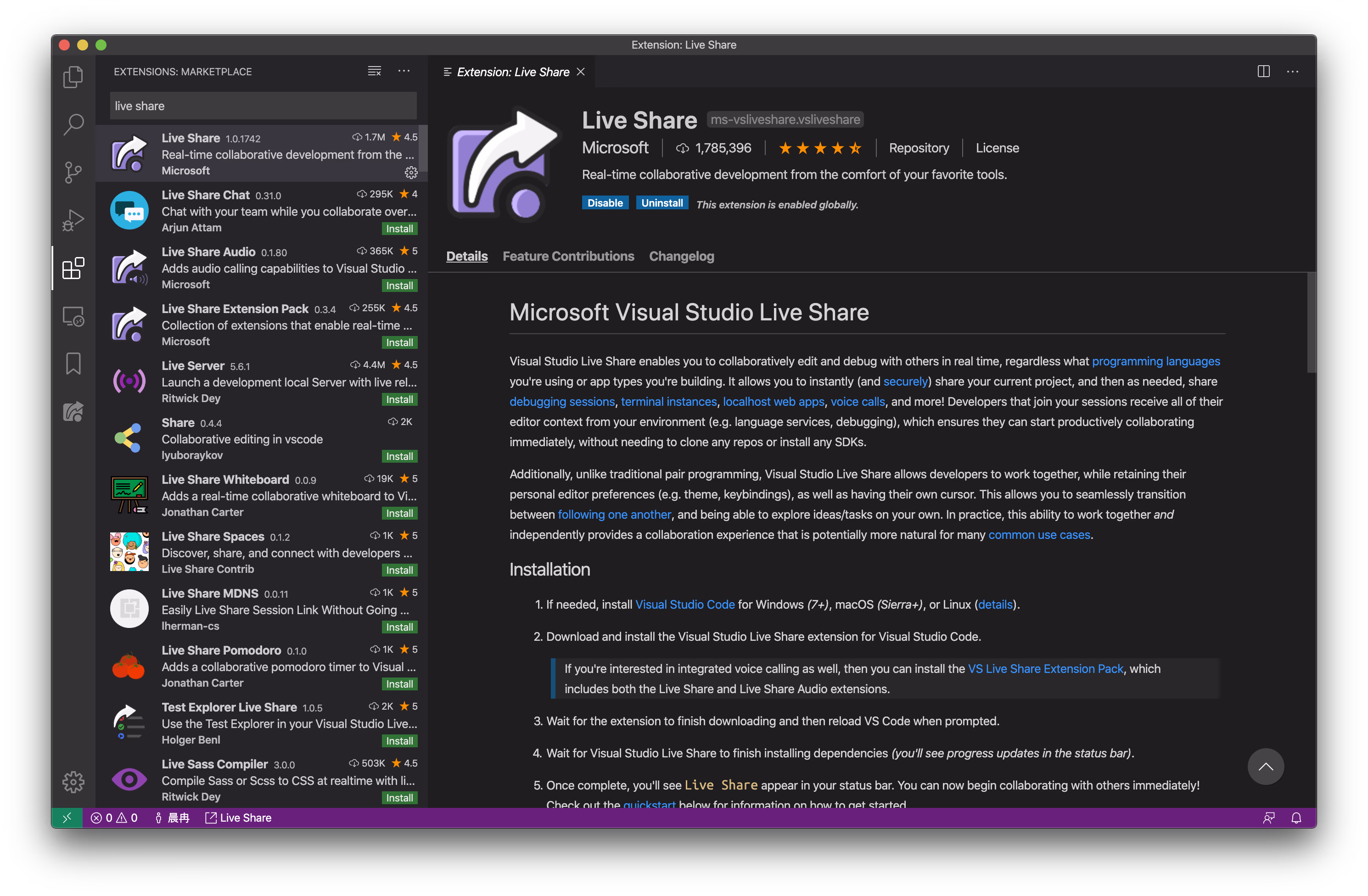1368x896 pixels.
Task: Click the split editor right icon
Action: (x=1263, y=71)
